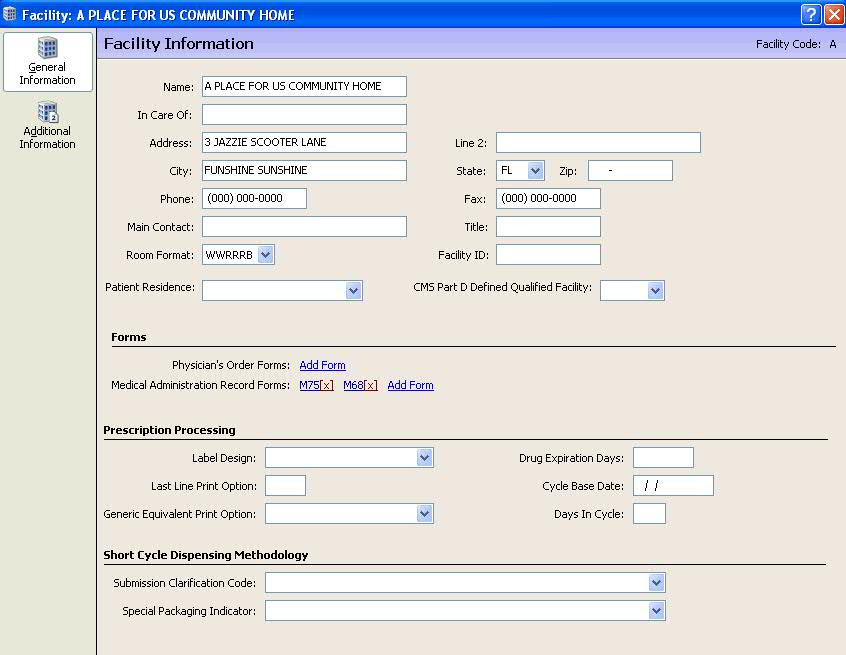Click the Drug Expiration Days field

(663, 458)
